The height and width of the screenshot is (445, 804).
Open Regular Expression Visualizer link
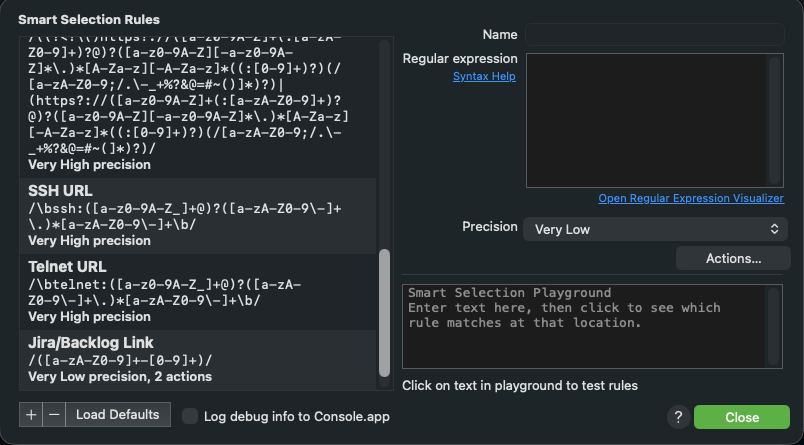tap(691, 198)
